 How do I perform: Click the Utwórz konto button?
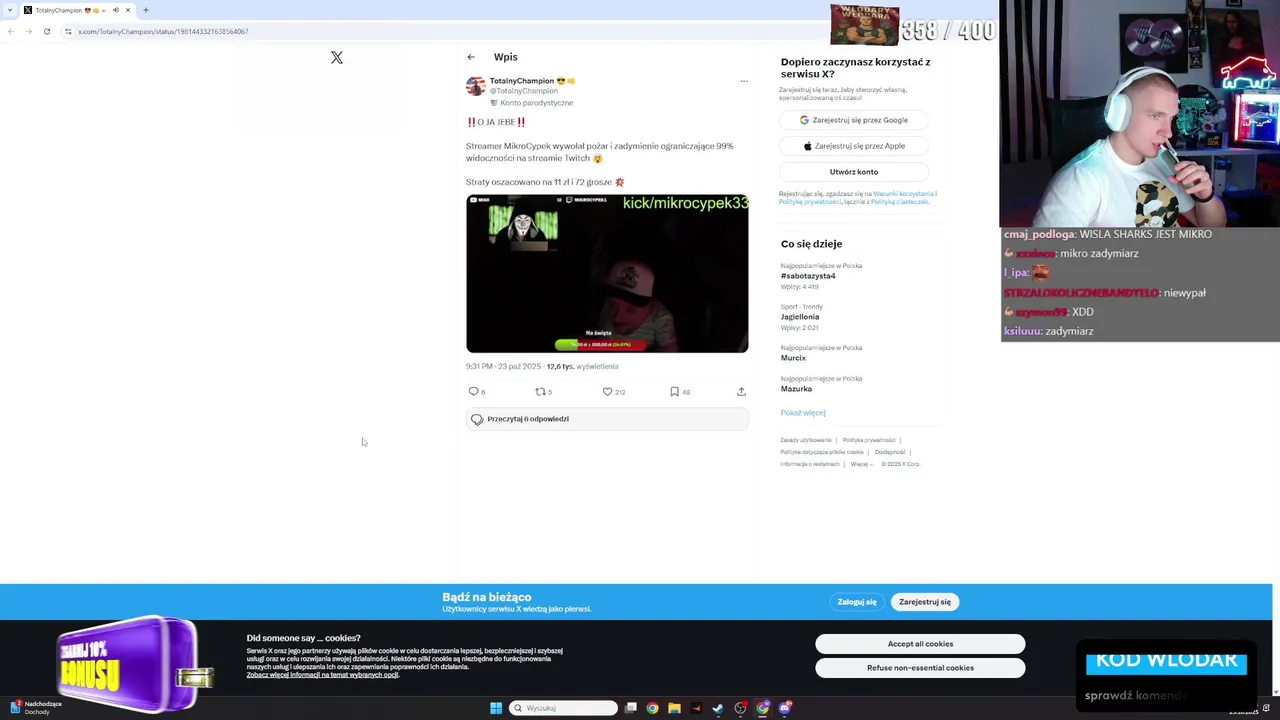(x=854, y=172)
